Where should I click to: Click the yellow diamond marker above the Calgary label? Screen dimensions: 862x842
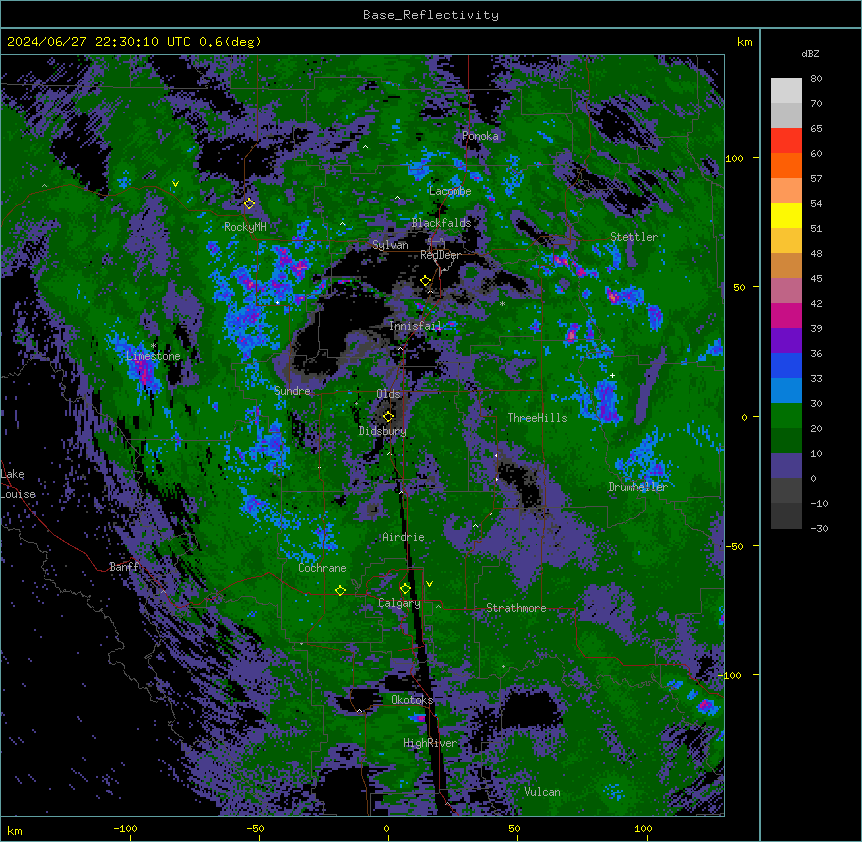point(405,589)
